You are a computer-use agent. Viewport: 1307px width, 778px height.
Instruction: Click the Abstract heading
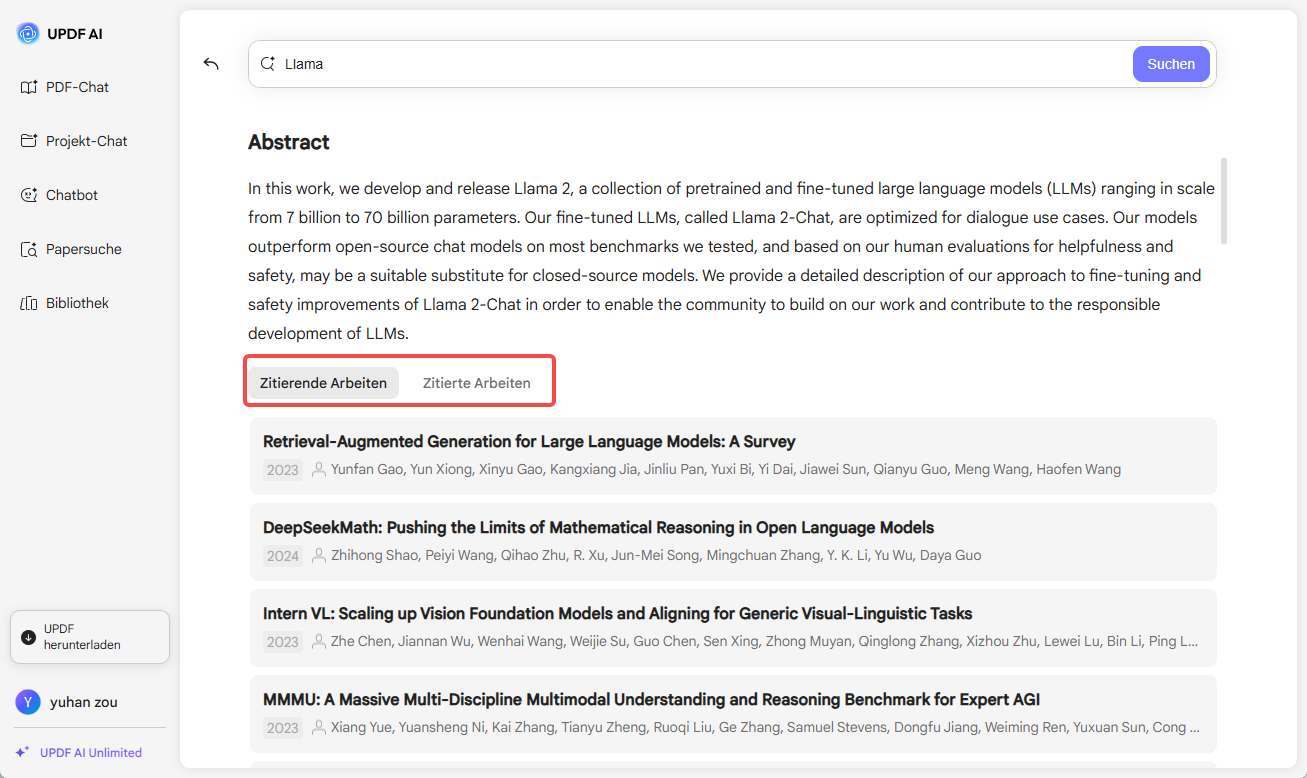289,142
